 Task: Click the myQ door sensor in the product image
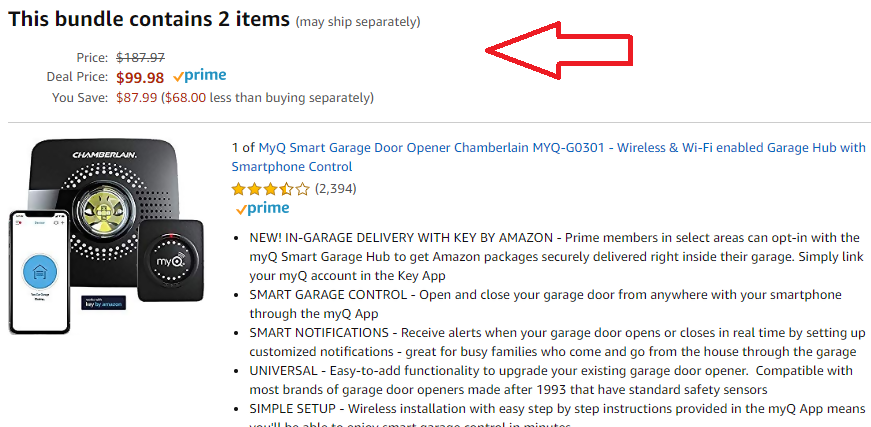click(170, 261)
